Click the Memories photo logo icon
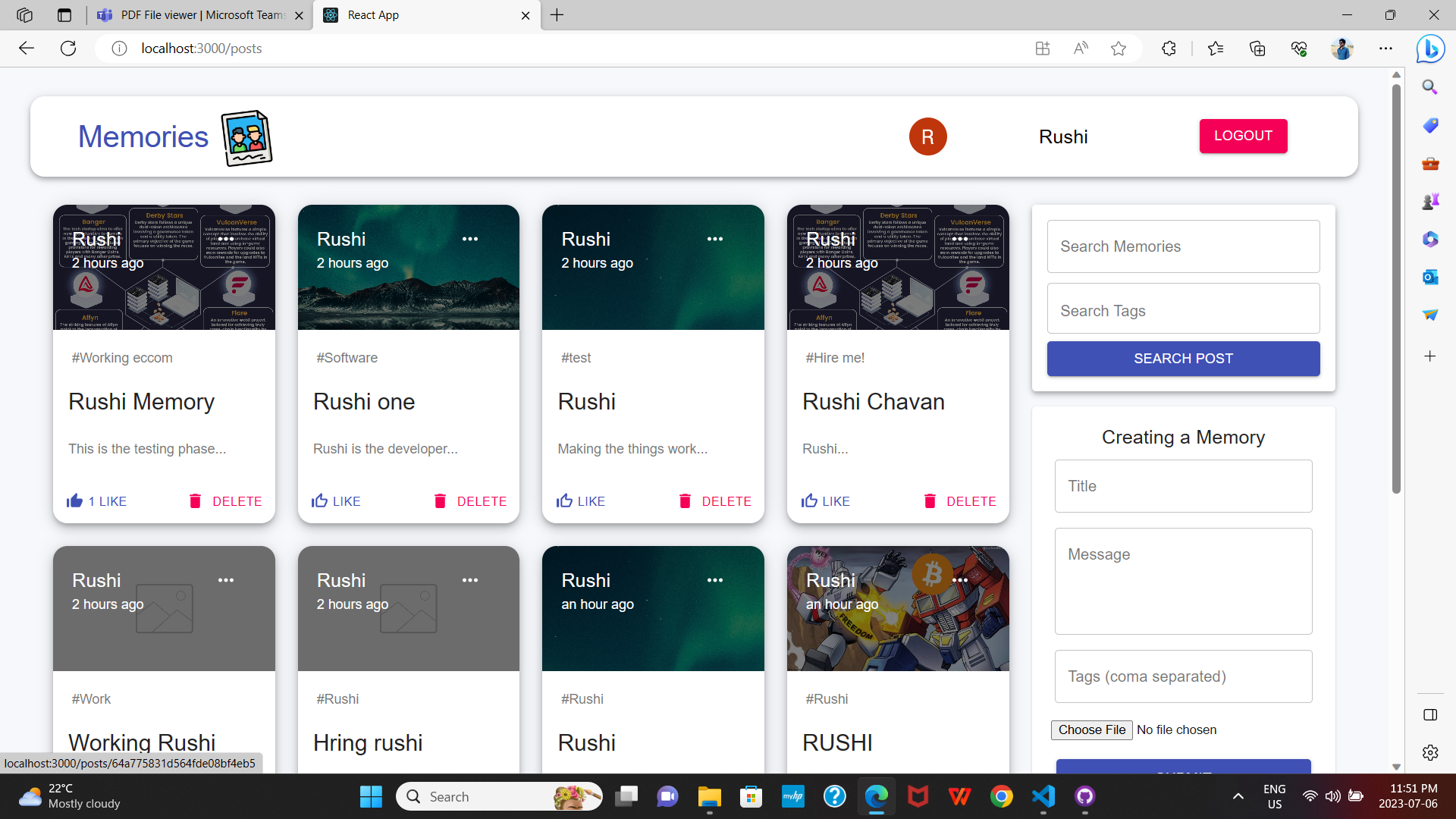Image resolution: width=1456 pixels, height=819 pixels. click(246, 137)
